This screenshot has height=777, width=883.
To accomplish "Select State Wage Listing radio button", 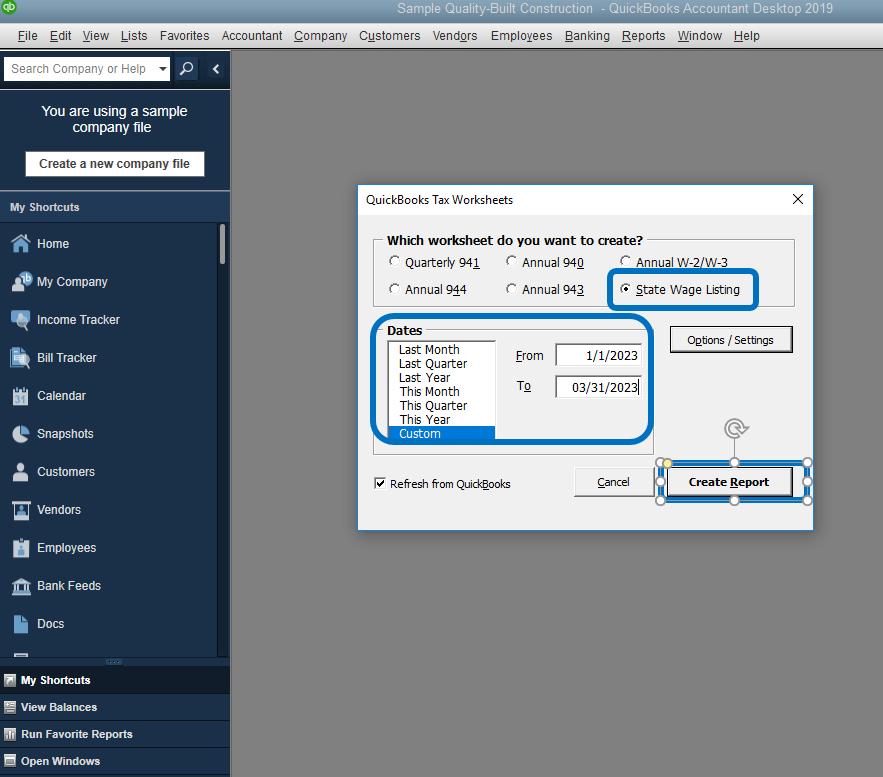I will [625, 289].
